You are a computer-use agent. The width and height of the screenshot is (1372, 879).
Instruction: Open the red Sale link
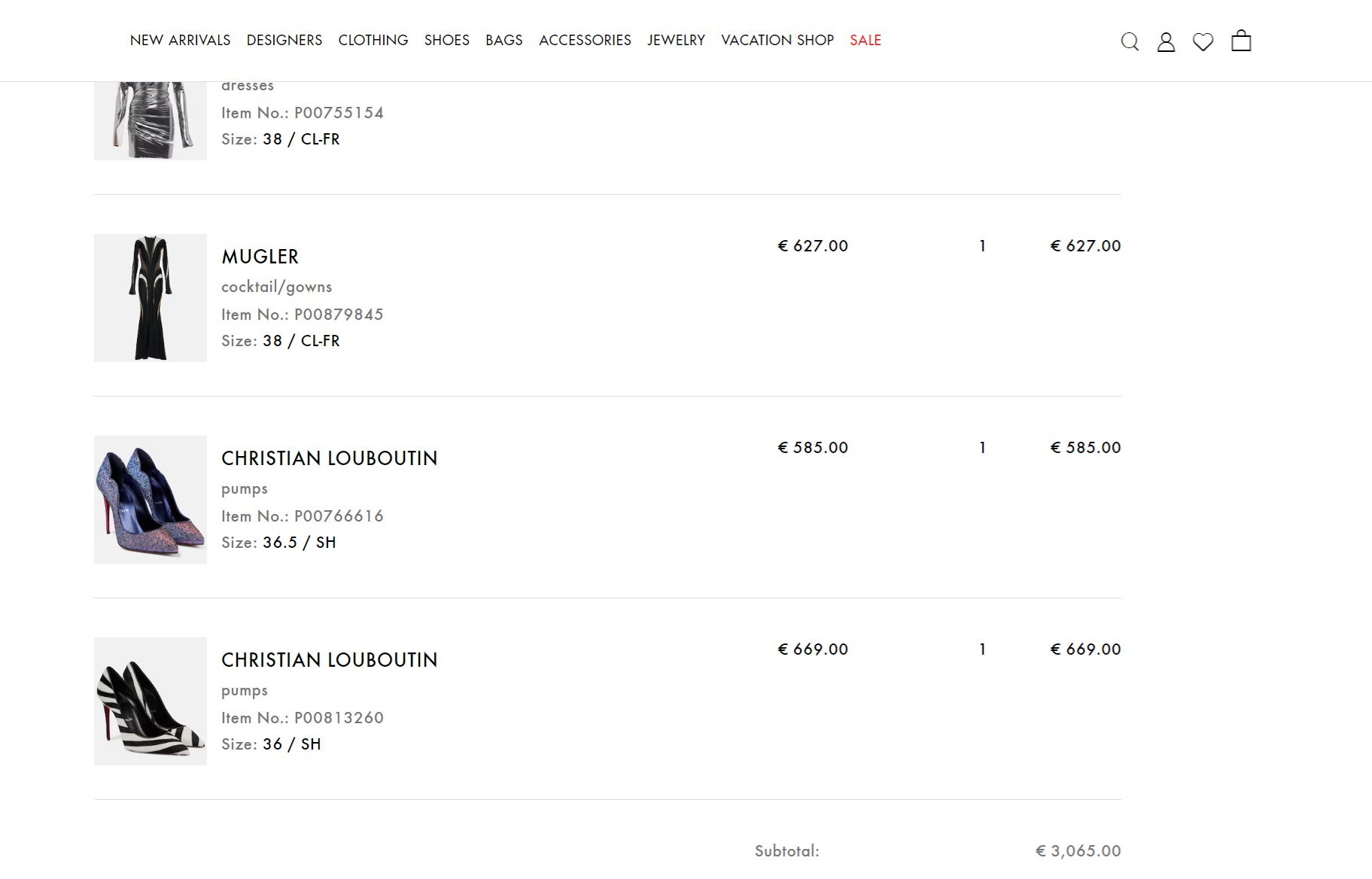pyautogui.click(x=865, y=40)
